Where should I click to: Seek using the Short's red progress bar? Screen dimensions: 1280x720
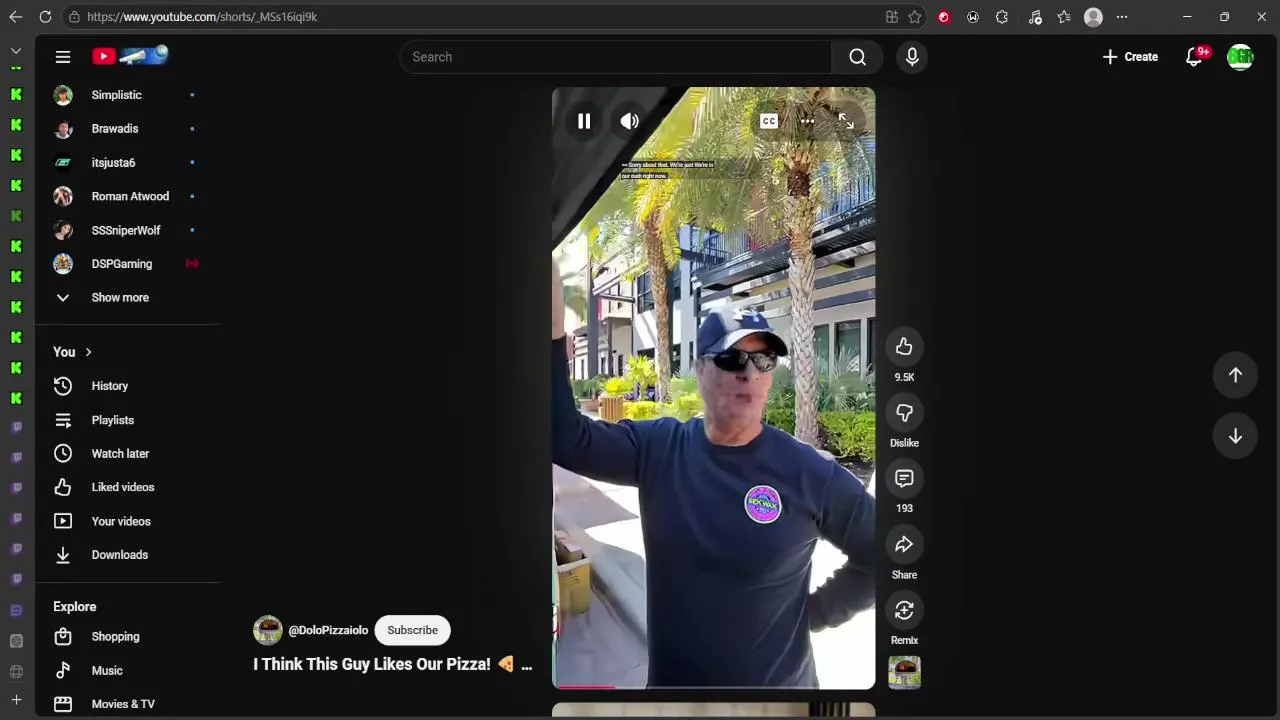713,687
